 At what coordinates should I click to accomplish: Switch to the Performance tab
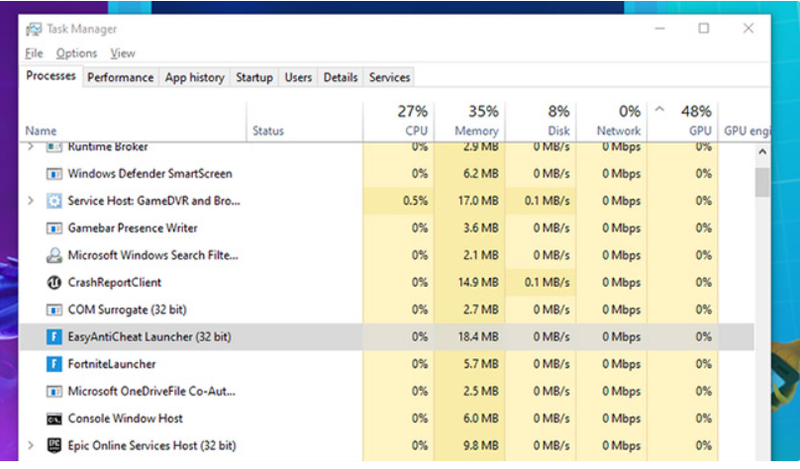pos(120,78)
